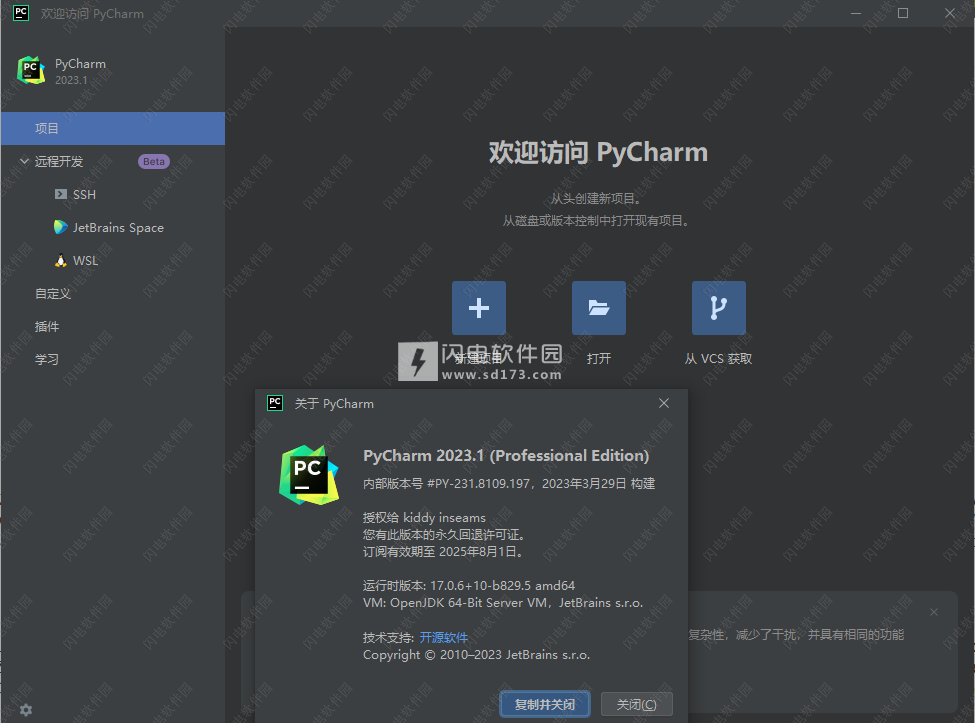
Task: Click the Open folder icon
Action: (x=599, y=308)
